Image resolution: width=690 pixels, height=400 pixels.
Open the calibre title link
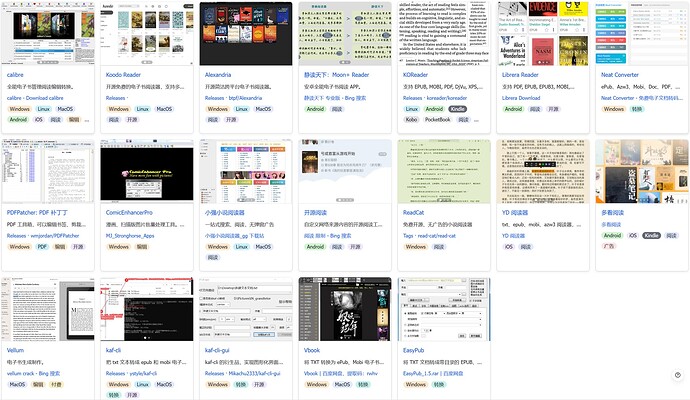15,75
